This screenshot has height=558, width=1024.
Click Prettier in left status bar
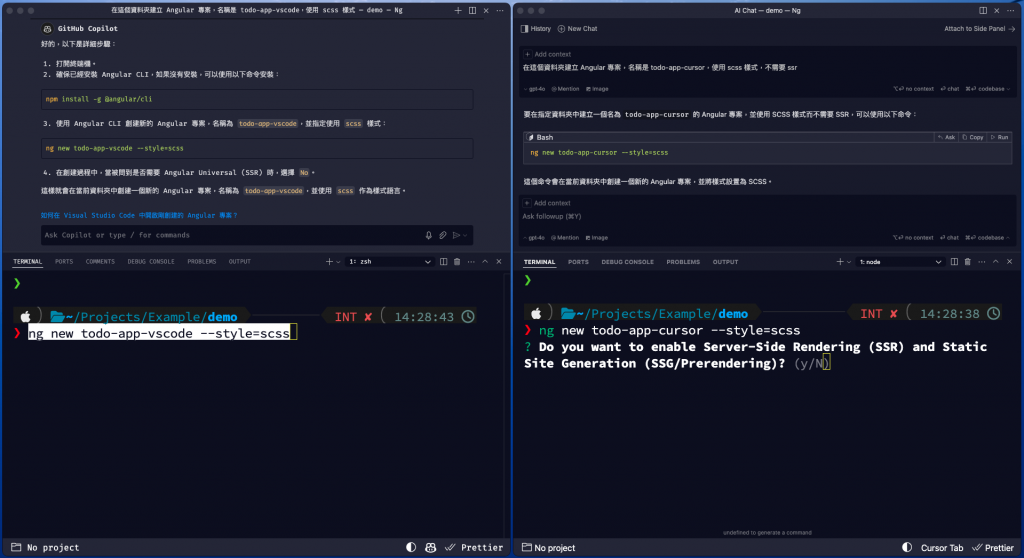click(x=474, y=548)
